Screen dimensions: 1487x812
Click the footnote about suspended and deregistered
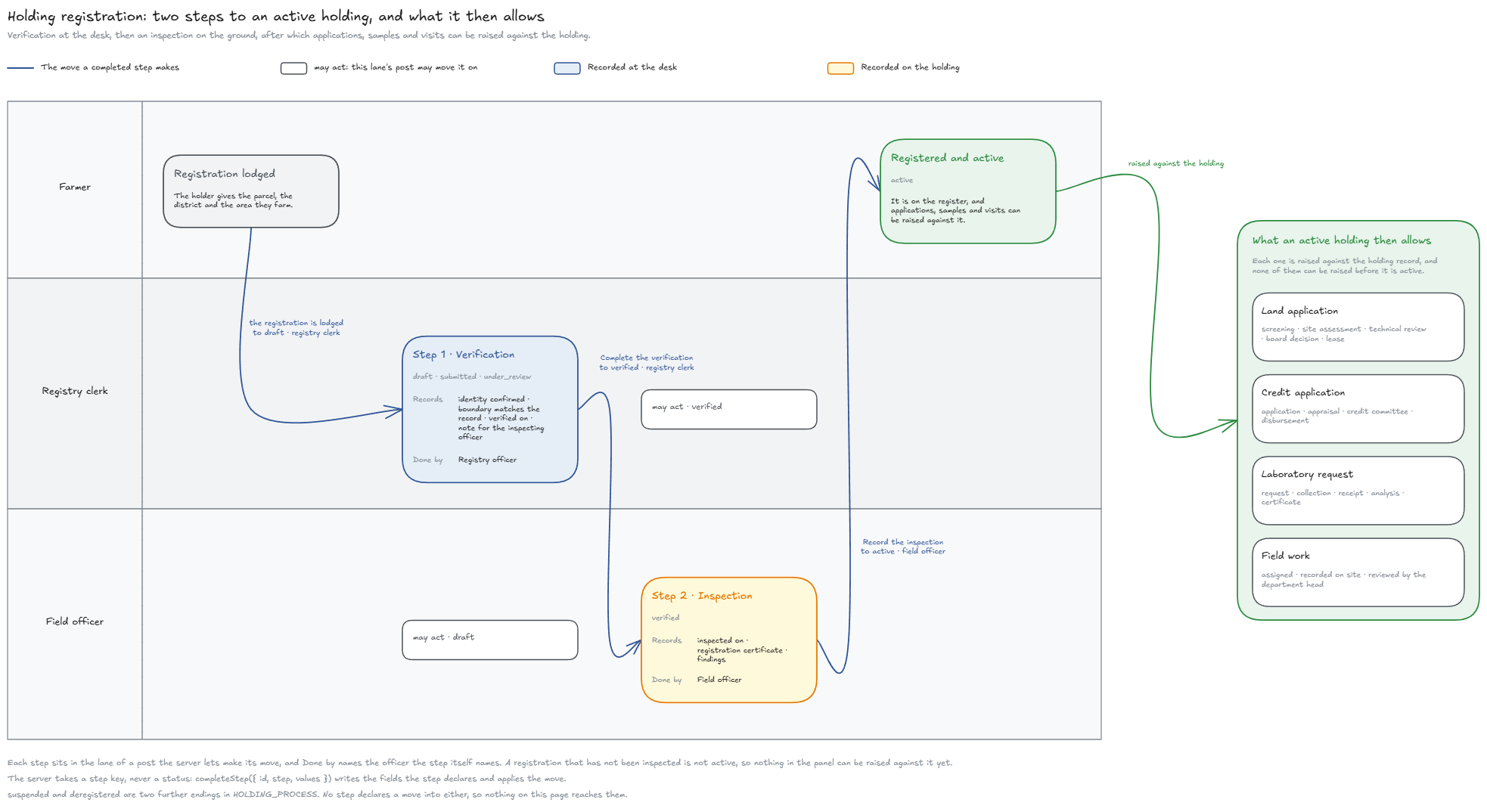[x=318, y=795]
